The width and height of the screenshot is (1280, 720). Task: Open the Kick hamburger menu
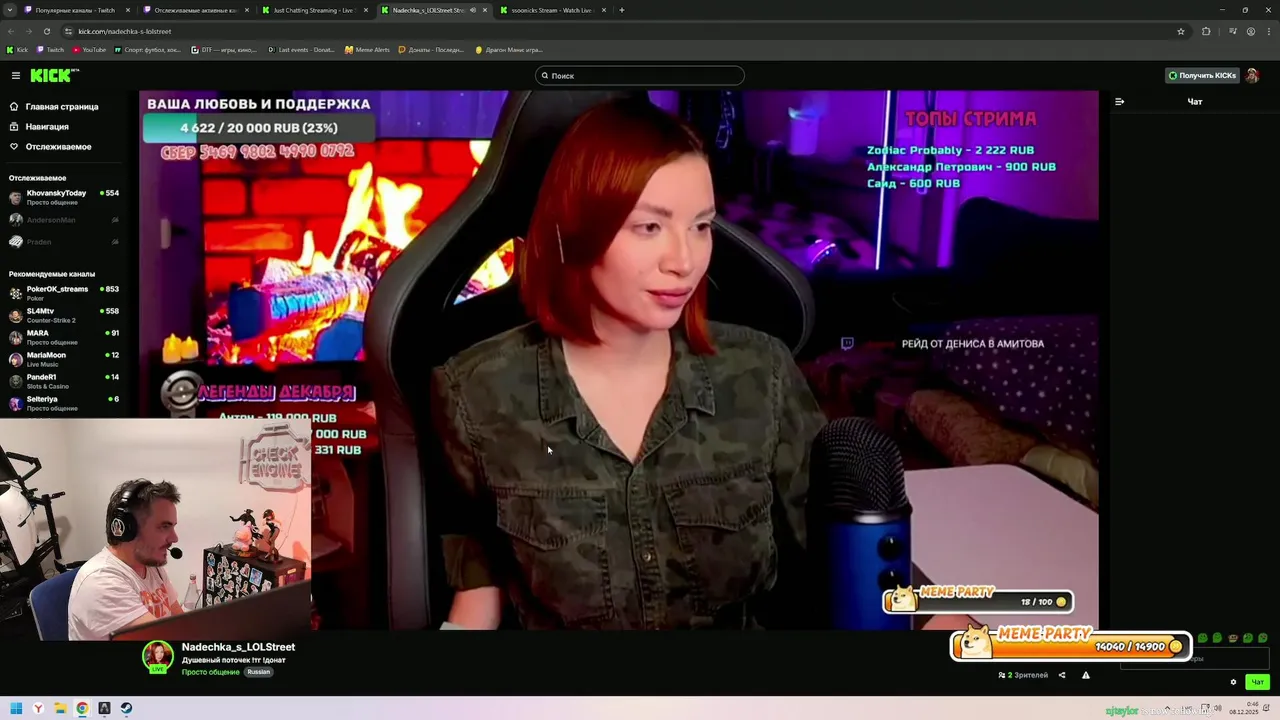click(x=16, y=76)
